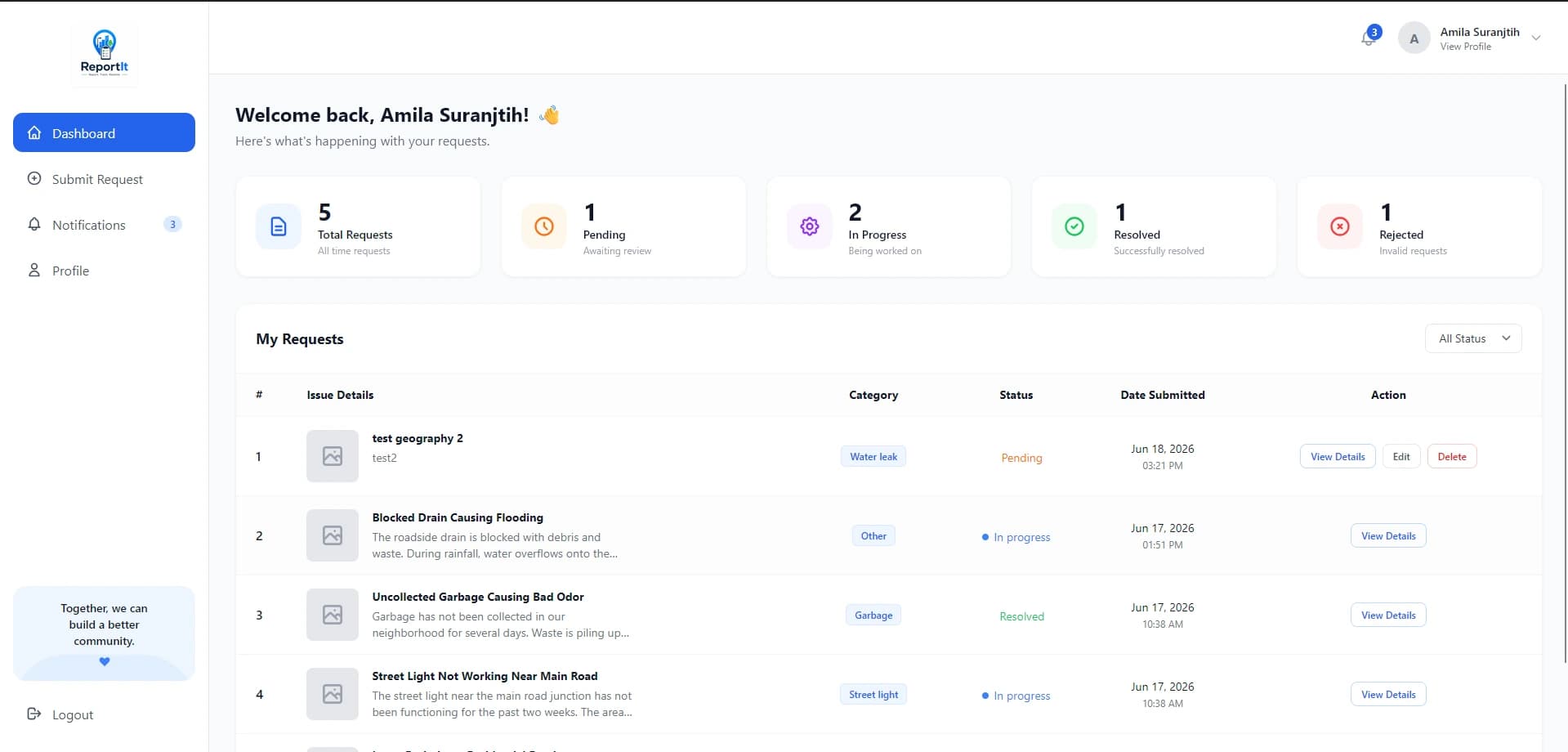This screenshot has height=752, width=1568.
Task: Click the Garbage category tag
Action: pos(873,615)
